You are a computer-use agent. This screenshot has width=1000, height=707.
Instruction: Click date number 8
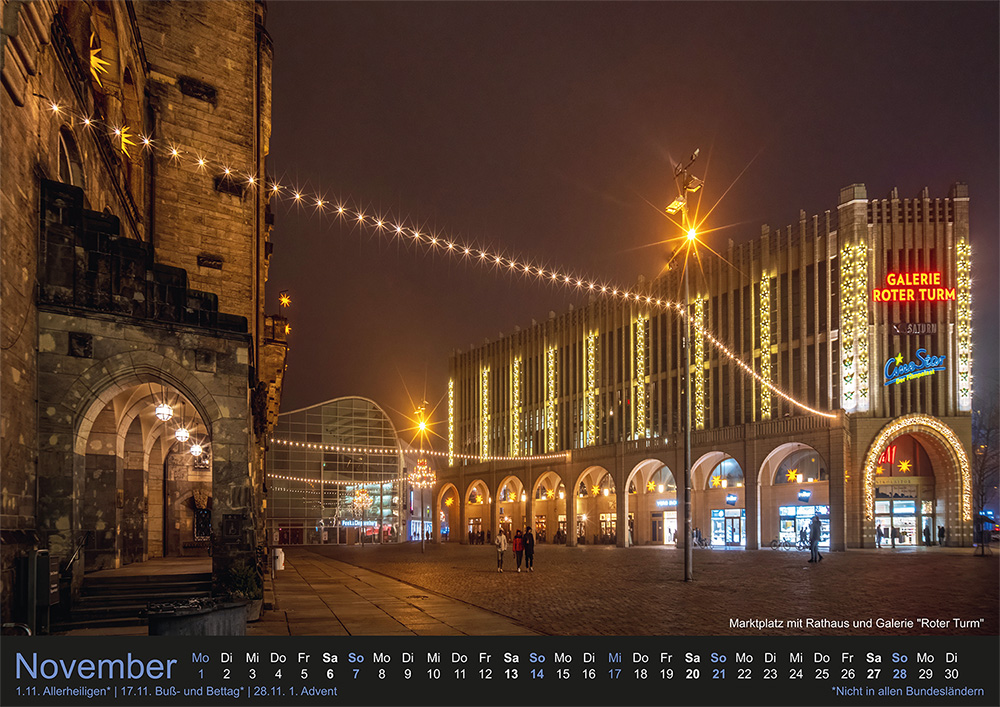[x=381, y=674]
